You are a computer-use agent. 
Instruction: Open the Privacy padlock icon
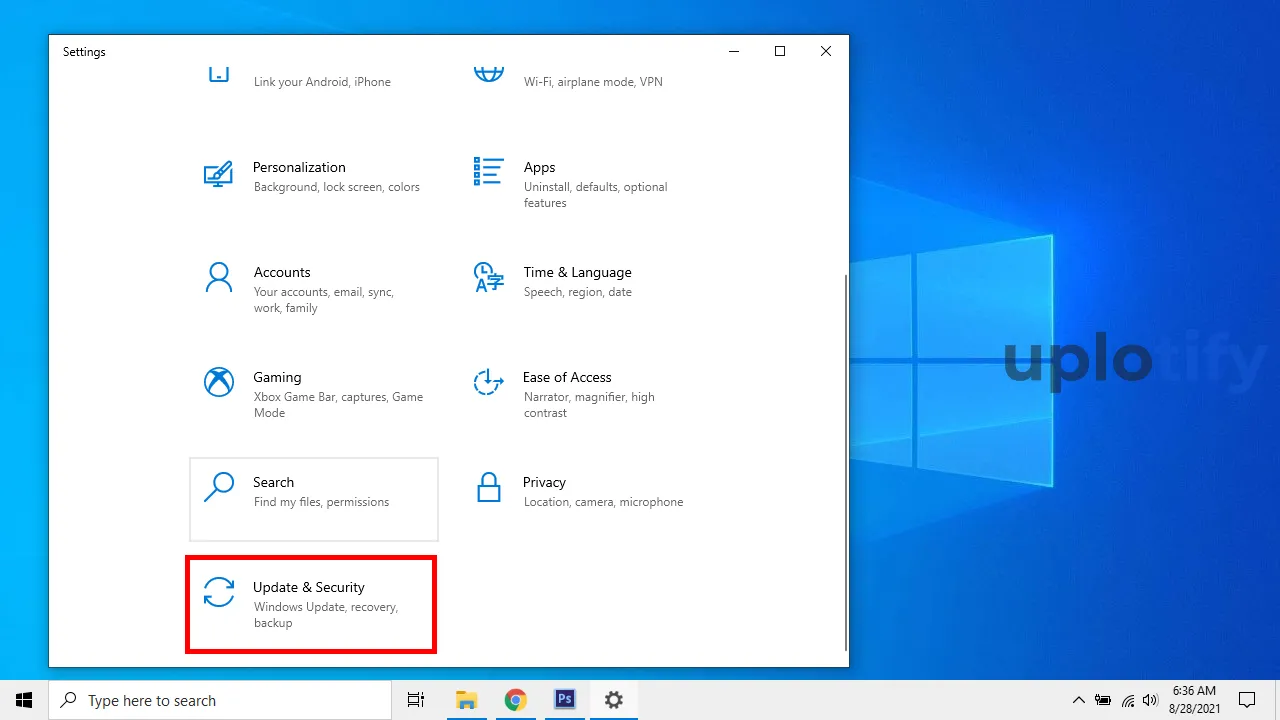pos(488,487)
